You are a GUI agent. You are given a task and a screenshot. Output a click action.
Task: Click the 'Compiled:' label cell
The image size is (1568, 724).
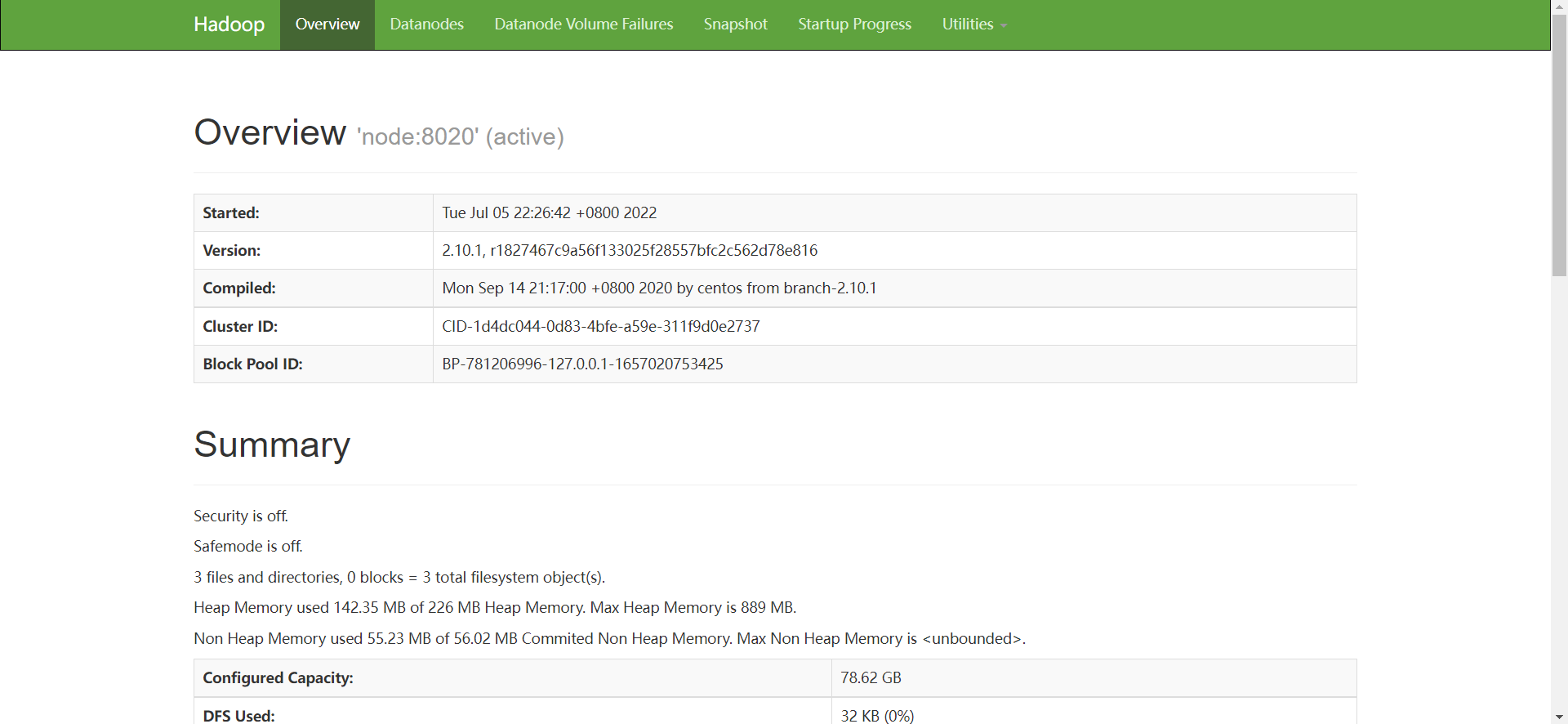pos(313,288)
